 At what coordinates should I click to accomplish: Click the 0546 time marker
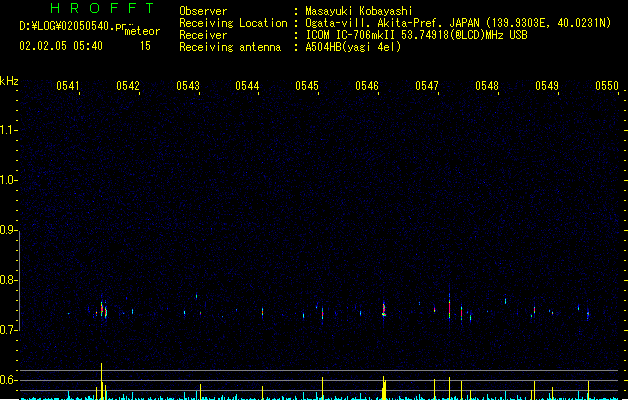[x=367, y=86]
